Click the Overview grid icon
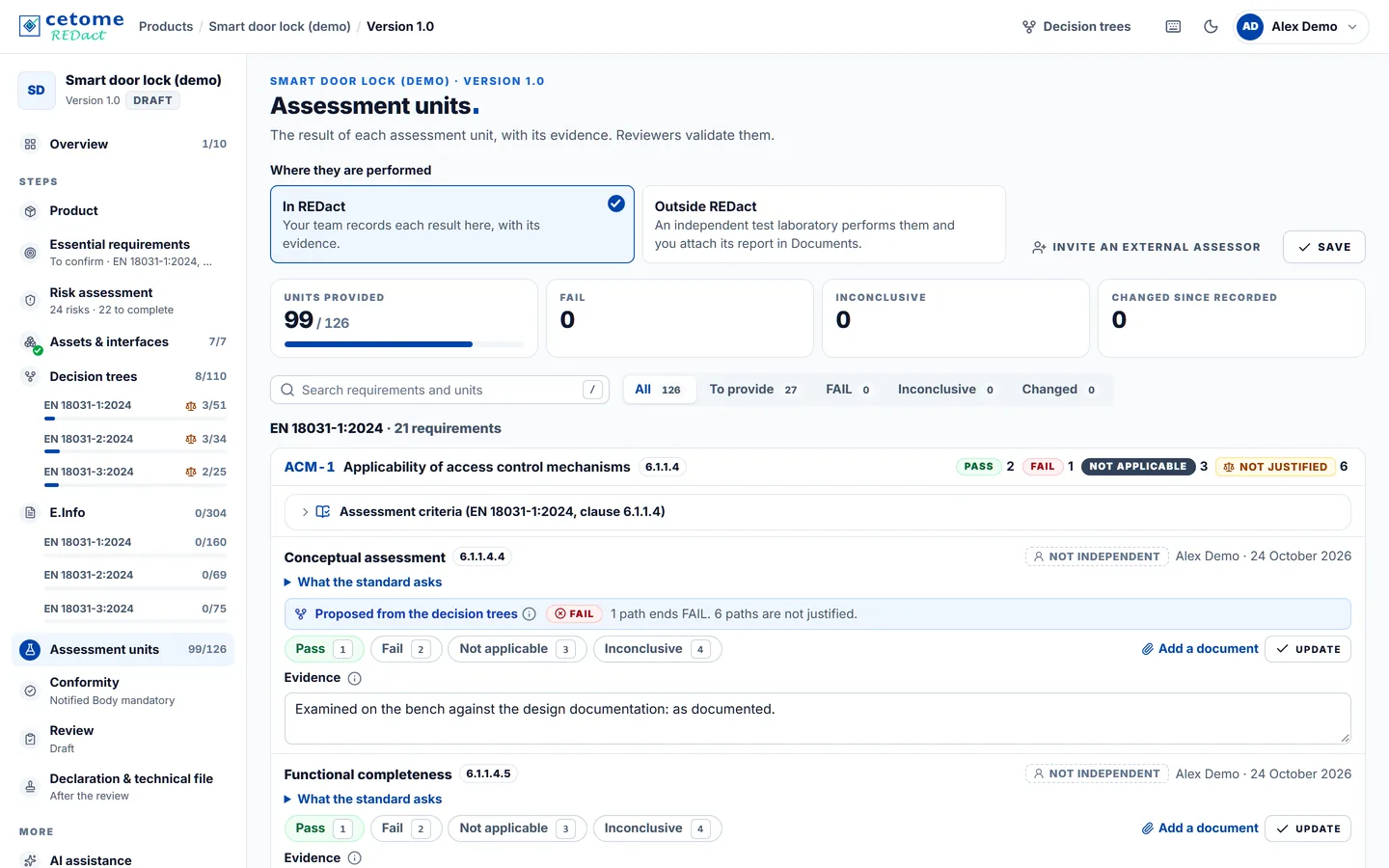1389x868 pixels. 30,144
